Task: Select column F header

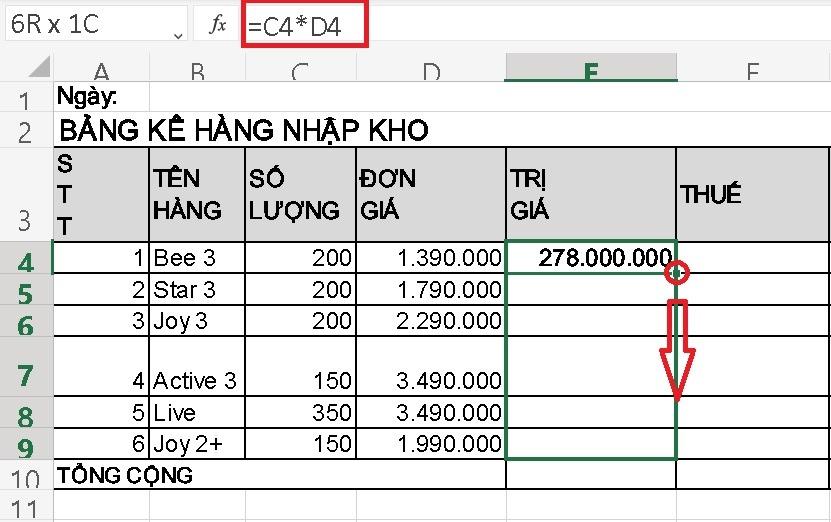Action: pos(753,69)
